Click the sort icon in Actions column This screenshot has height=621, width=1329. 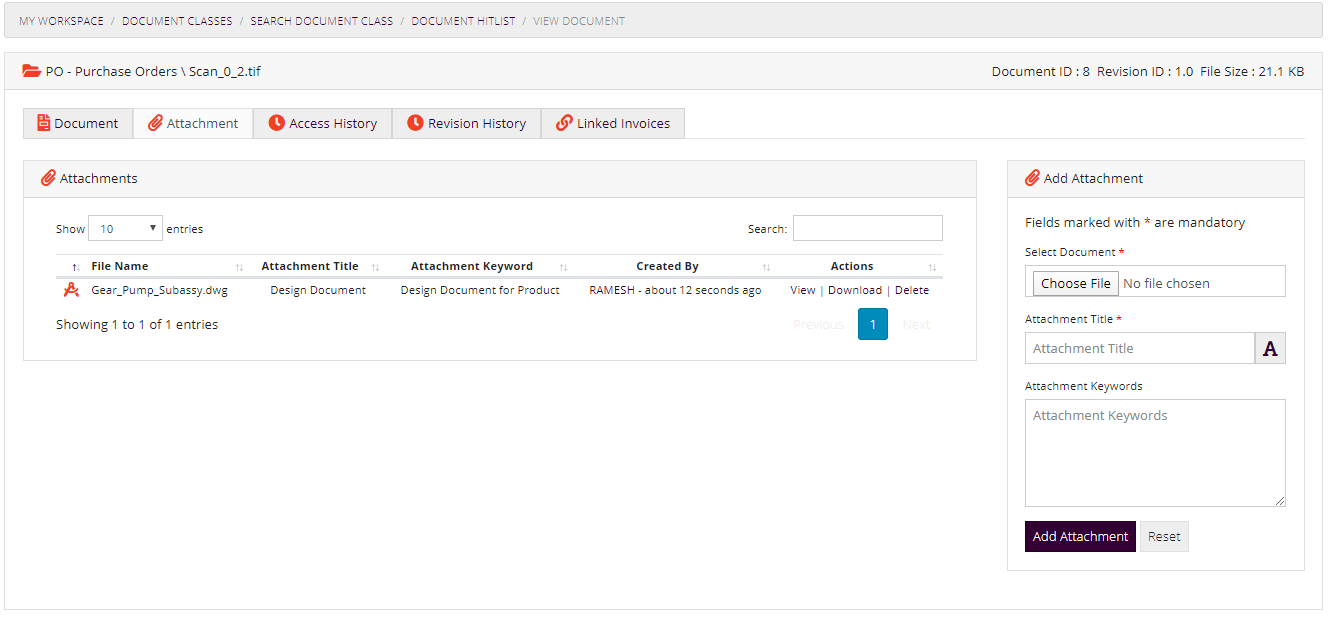pos(932,267)
